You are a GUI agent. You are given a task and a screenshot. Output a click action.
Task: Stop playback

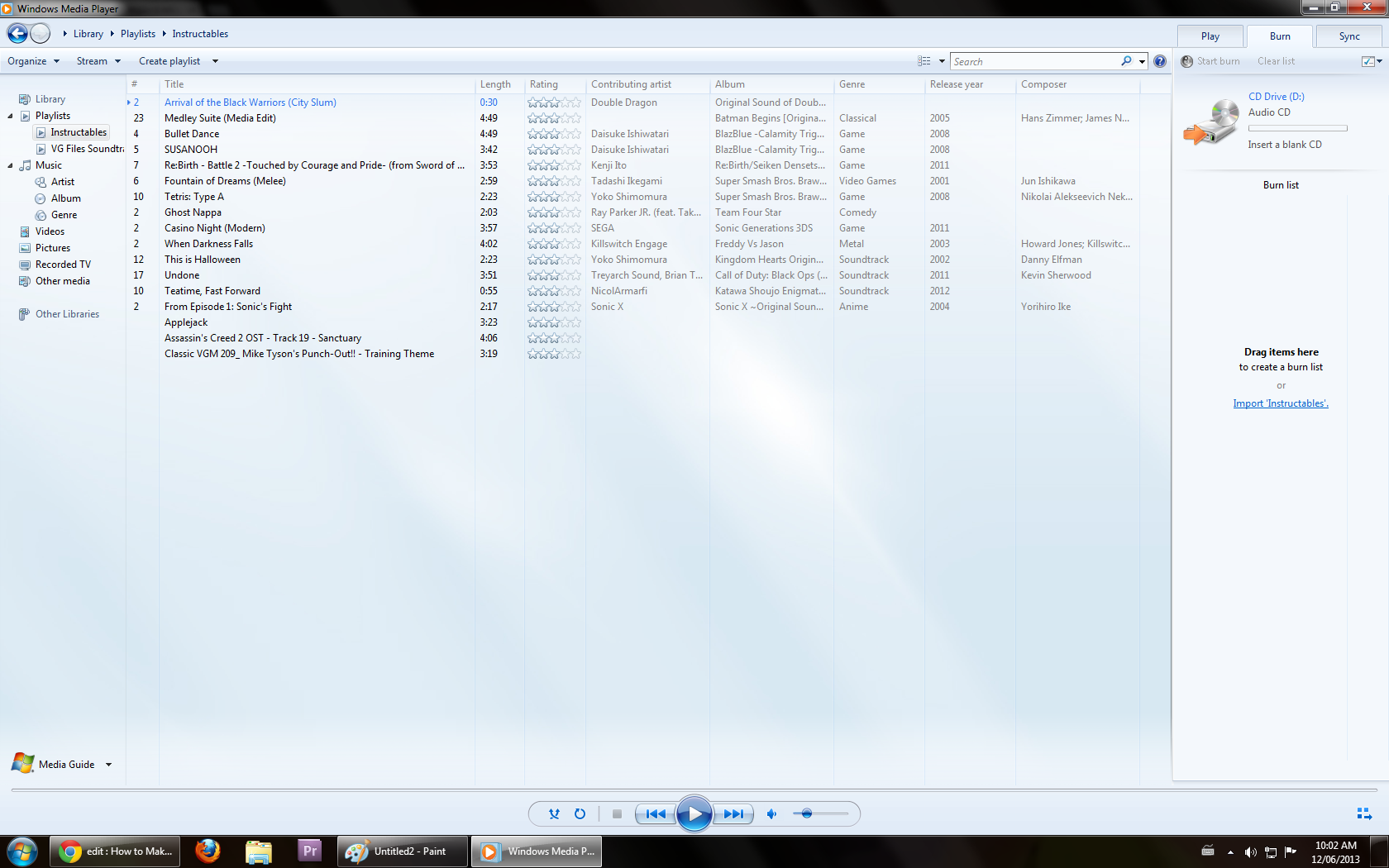pyautogui.click(x=617, y=814)
